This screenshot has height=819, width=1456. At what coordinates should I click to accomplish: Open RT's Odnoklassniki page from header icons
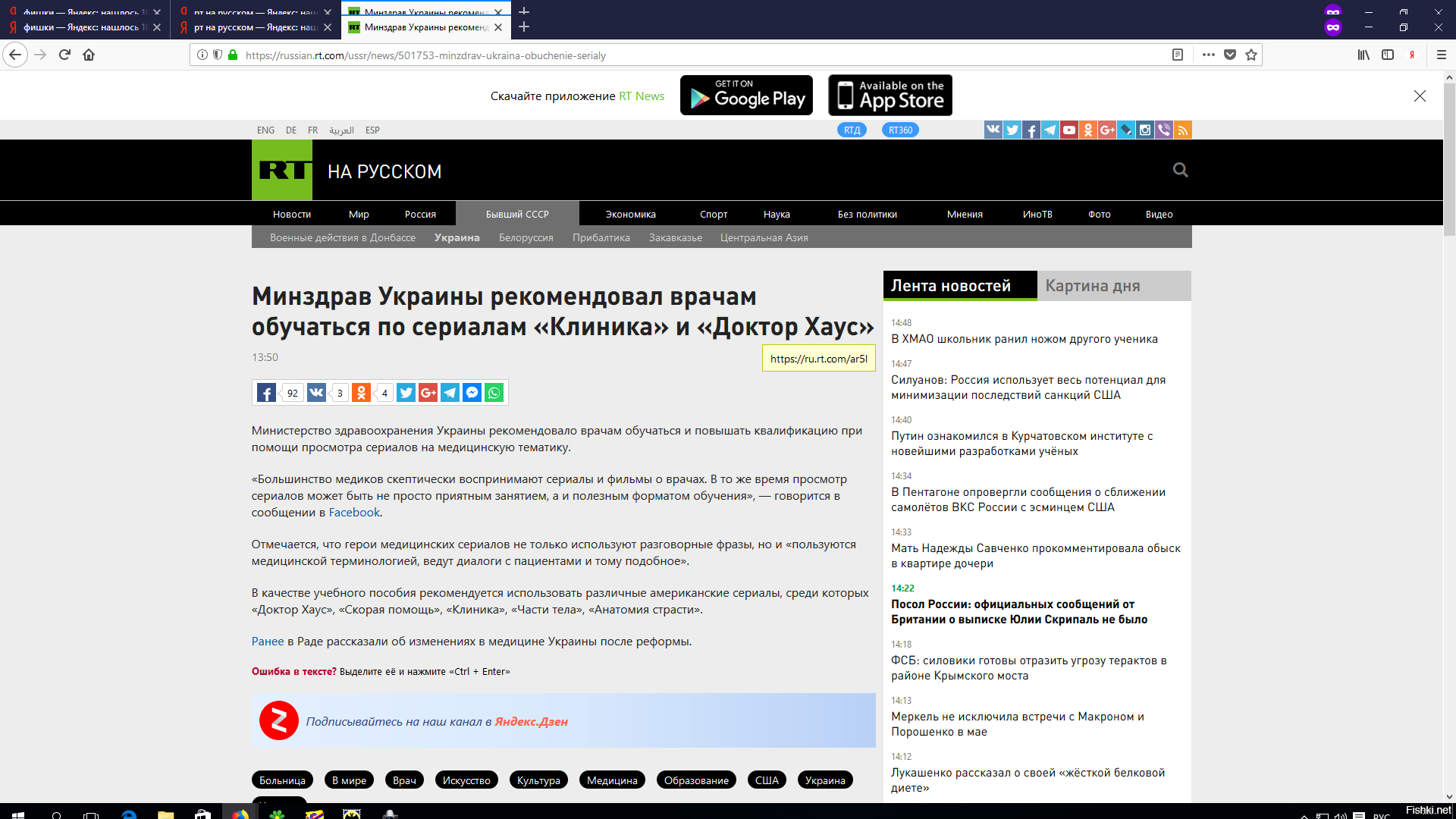click(1087, 130)
